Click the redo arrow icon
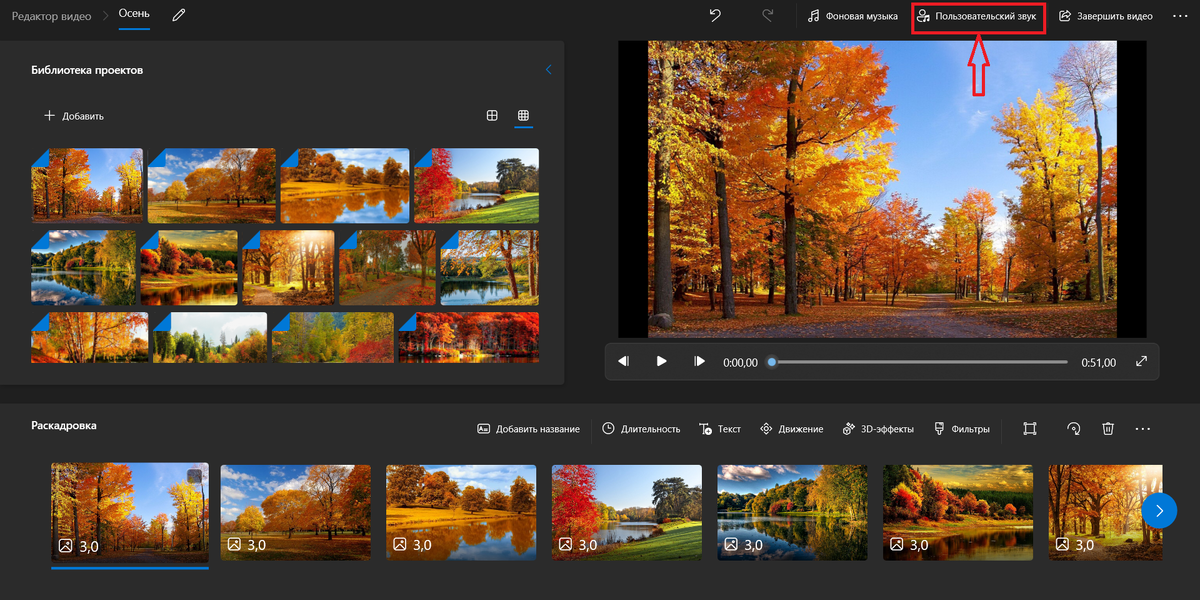1200x600 pixels. (768, 16)
